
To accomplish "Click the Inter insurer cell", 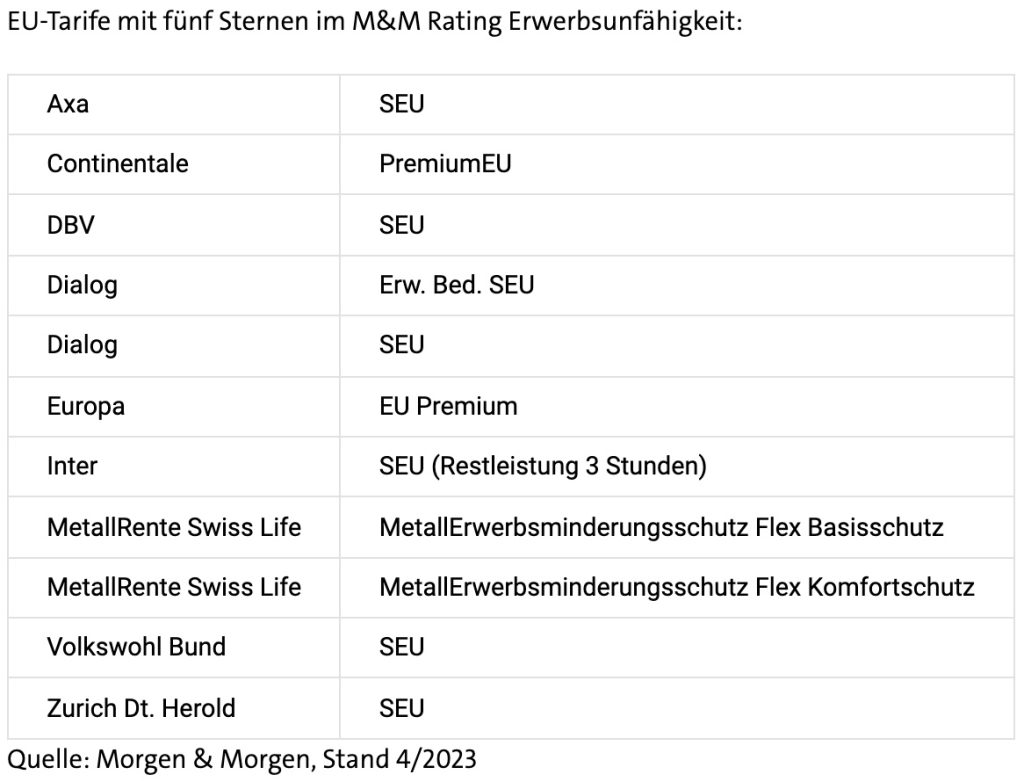I will point(72,466).
